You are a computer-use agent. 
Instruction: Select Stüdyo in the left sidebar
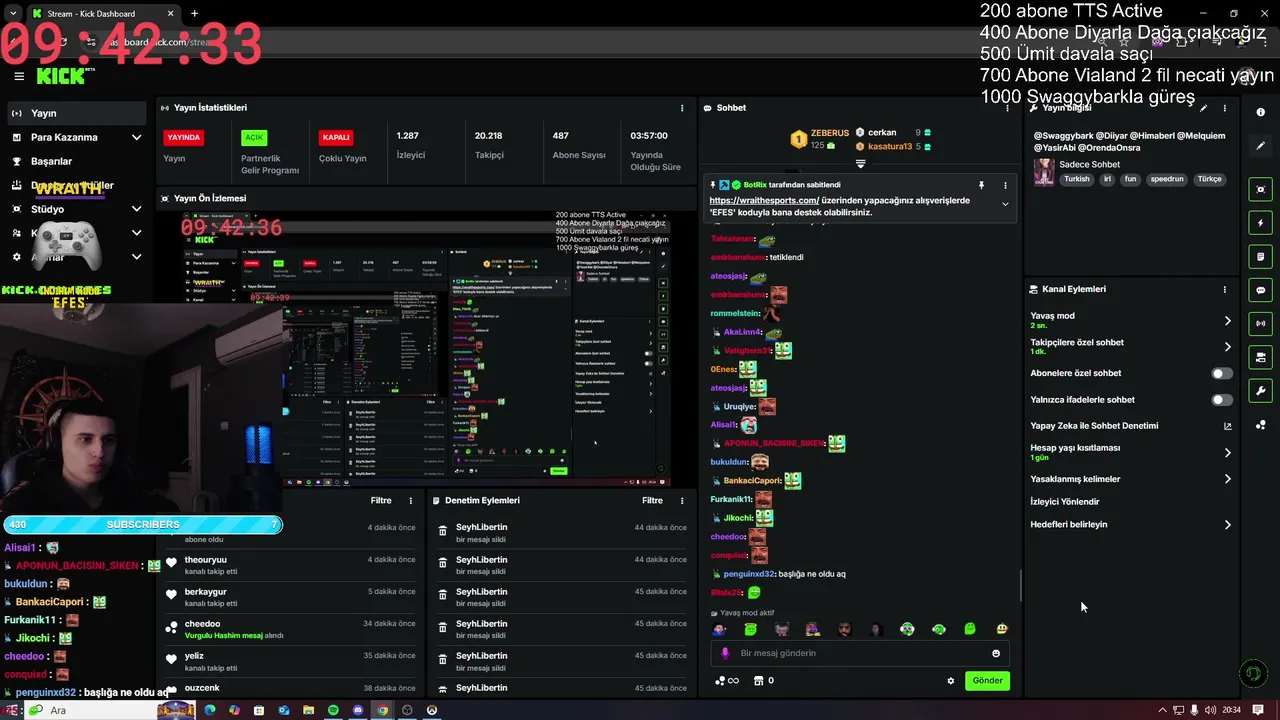[x=76, y=209]
